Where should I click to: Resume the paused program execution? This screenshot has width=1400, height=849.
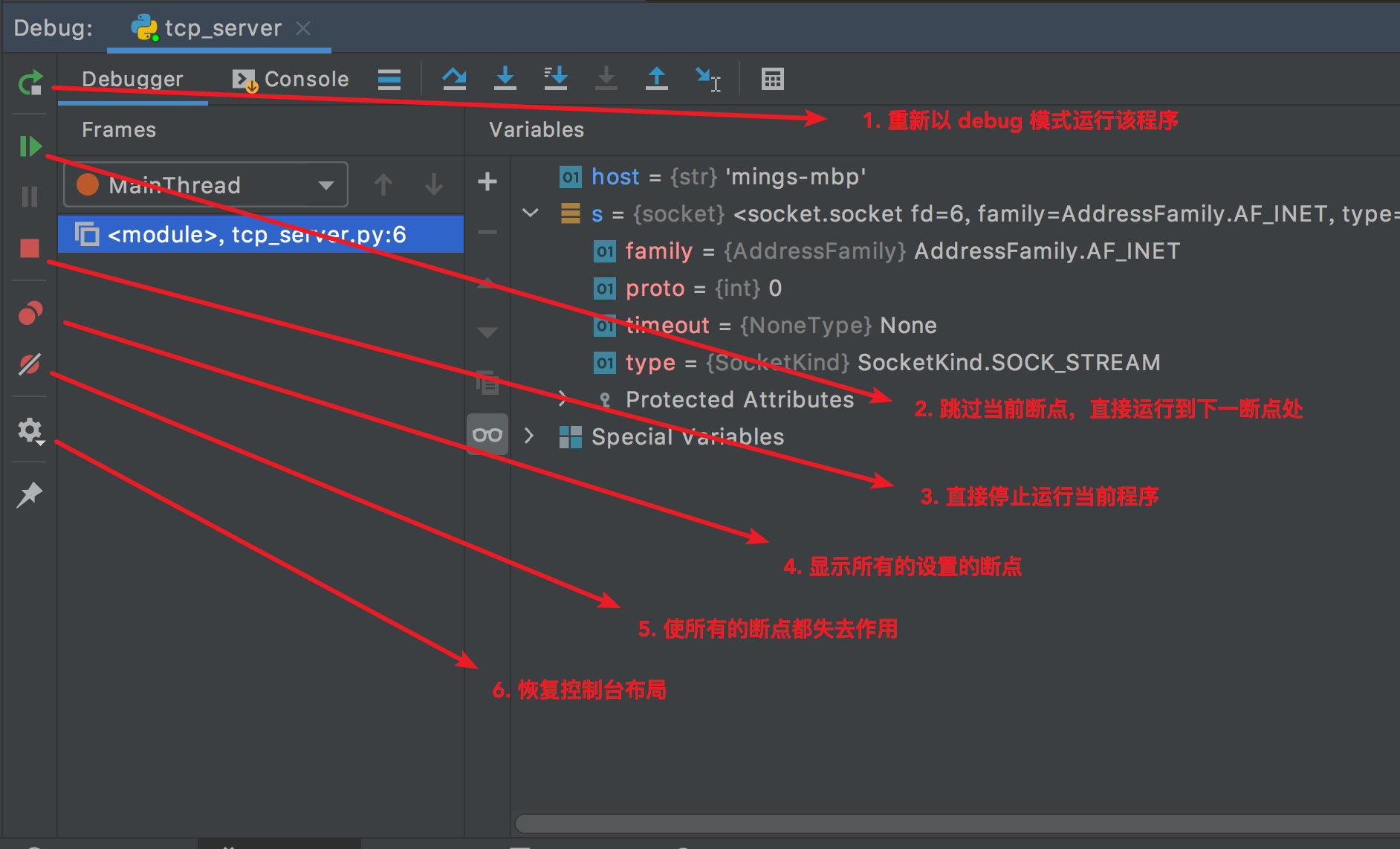pos(30,146)
